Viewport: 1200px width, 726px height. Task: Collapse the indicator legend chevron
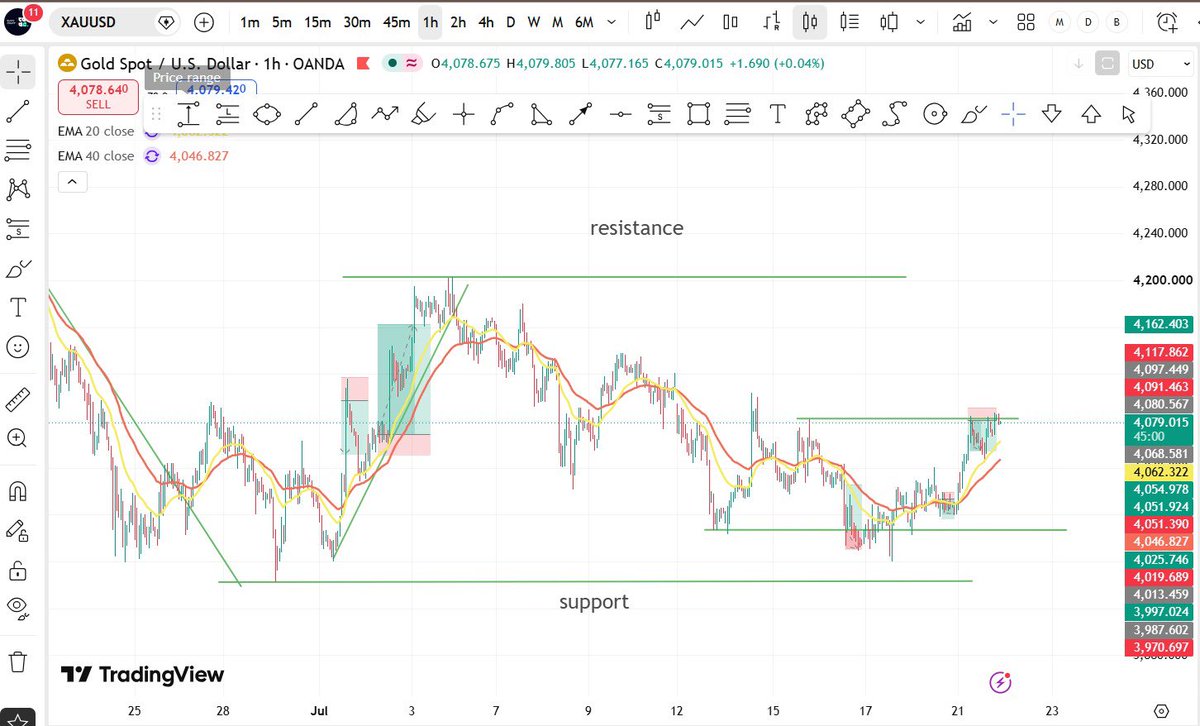[73, 182]
